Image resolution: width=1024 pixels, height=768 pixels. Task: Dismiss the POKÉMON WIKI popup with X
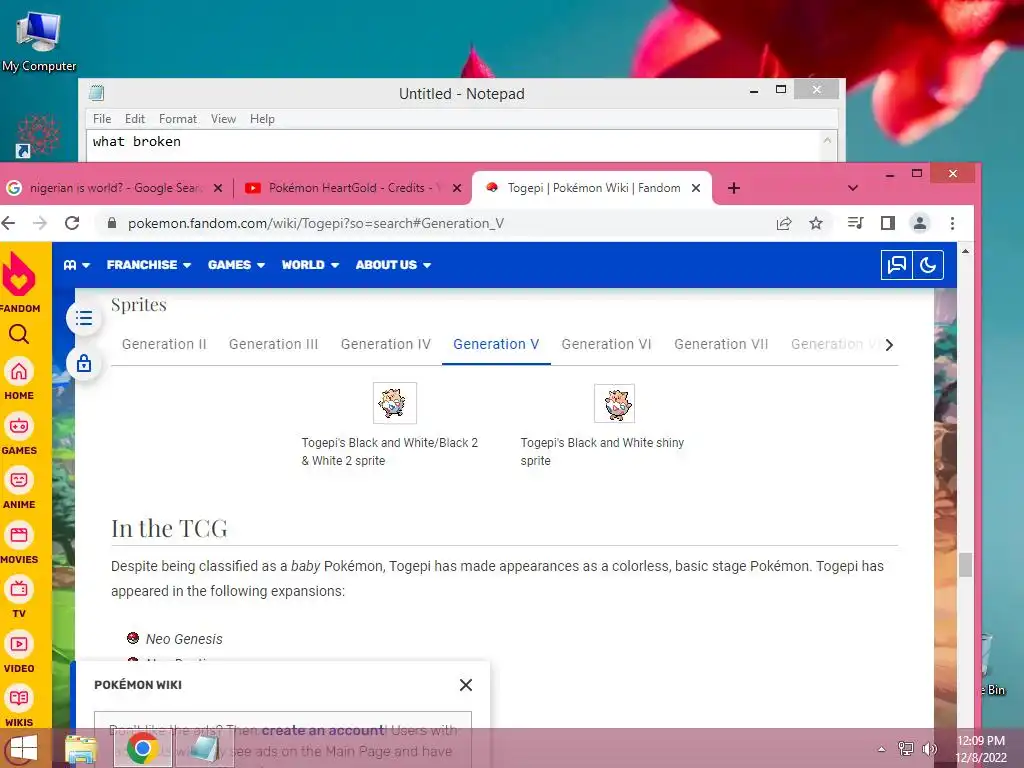466,685
